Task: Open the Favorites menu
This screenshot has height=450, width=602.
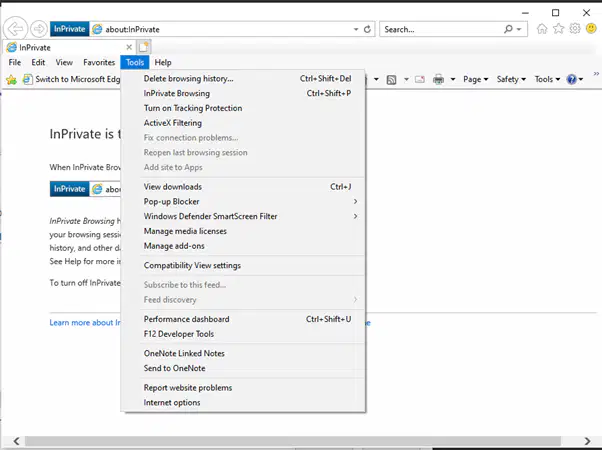Action: point(99,62)
